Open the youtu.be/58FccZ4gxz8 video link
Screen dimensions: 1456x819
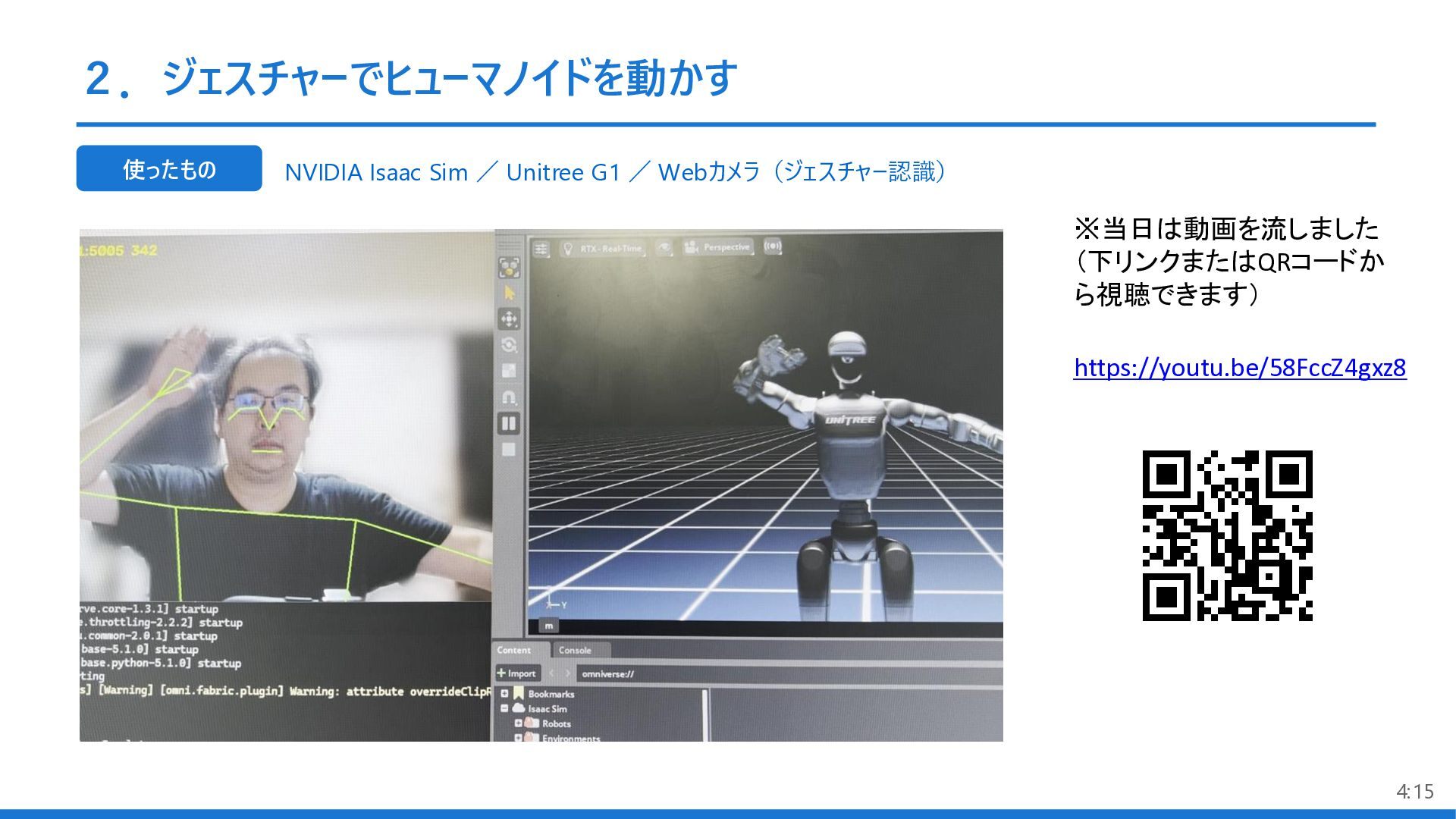point(1240,368)
